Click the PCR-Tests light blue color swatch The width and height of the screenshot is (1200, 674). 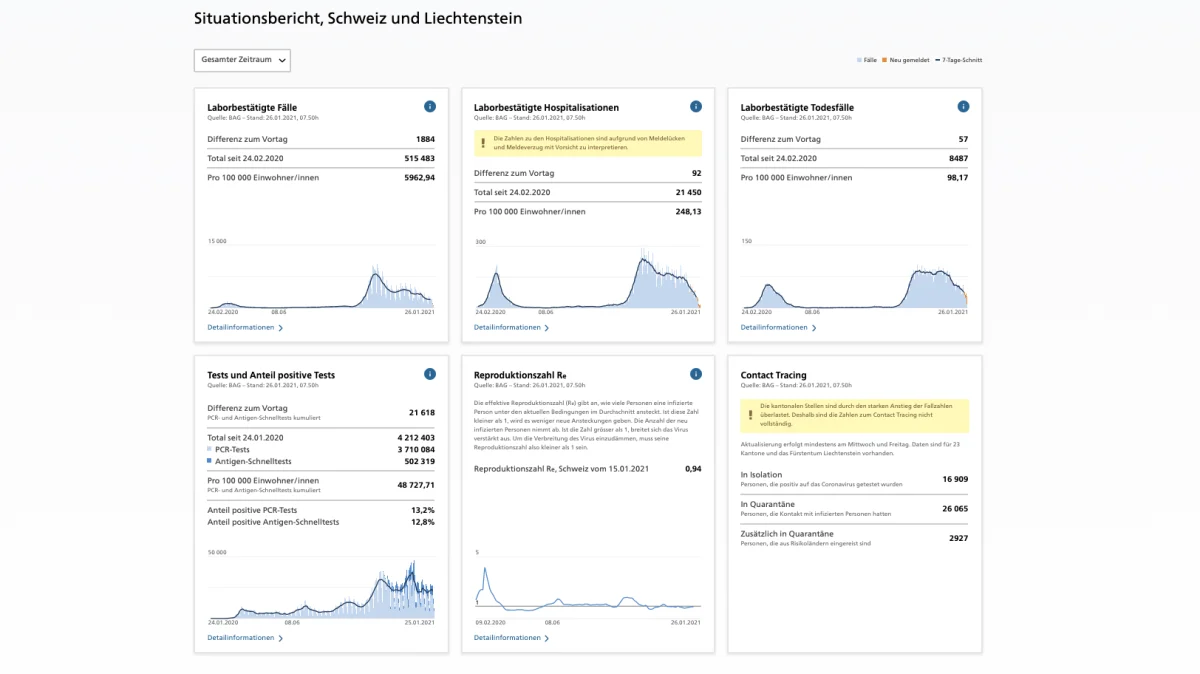coord(210,450)
